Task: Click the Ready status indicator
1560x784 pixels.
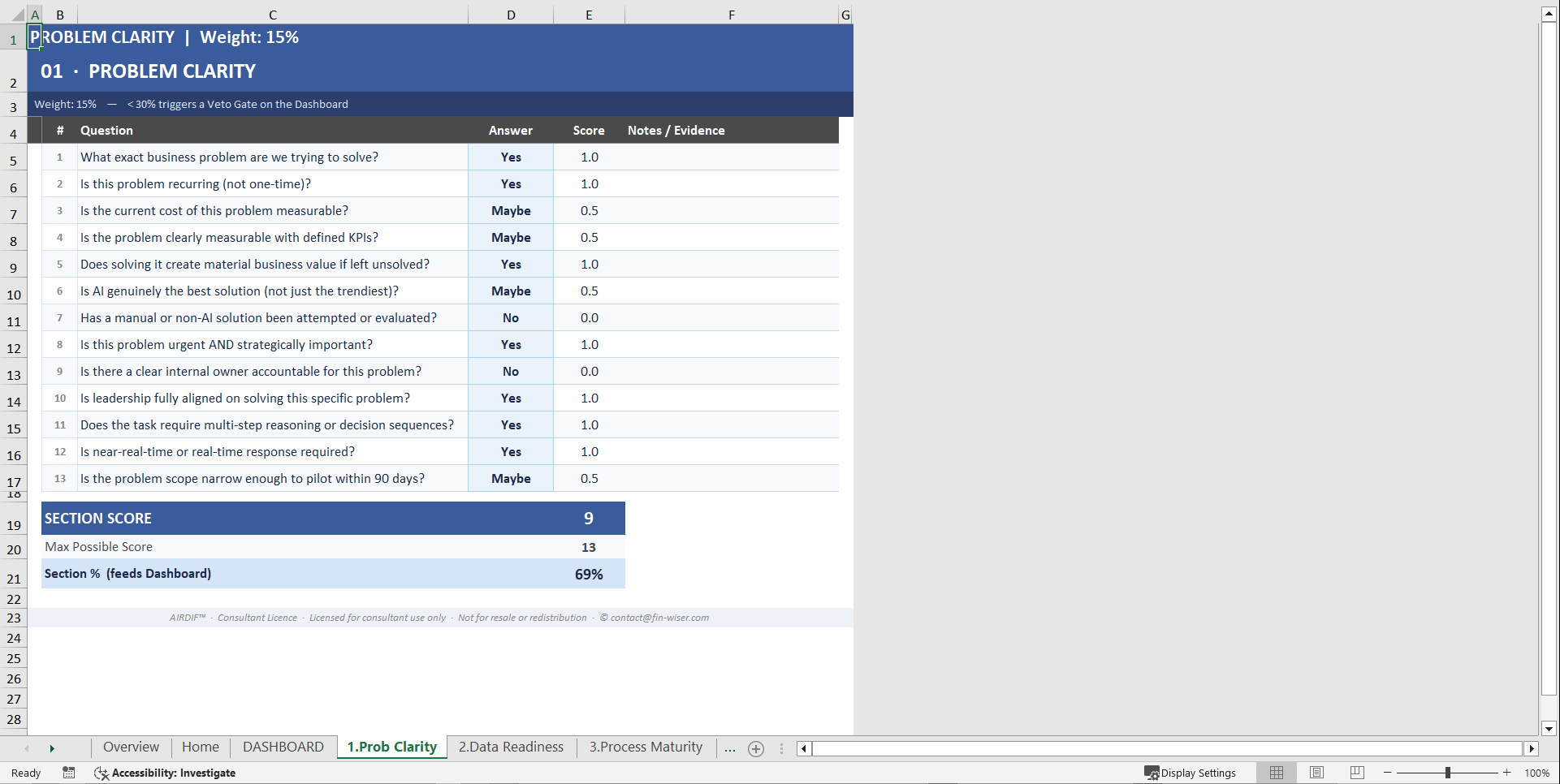Action: [x=26, y=773]
